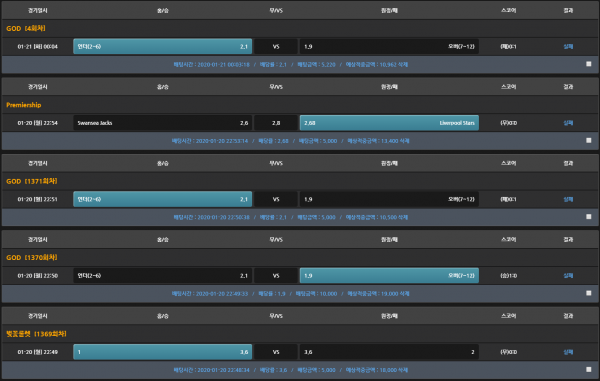Select Swansea Jacks at odds 2.6
The width and height of the screenshot is (600, 381).
pyautogui.click(x=163, y=123)
